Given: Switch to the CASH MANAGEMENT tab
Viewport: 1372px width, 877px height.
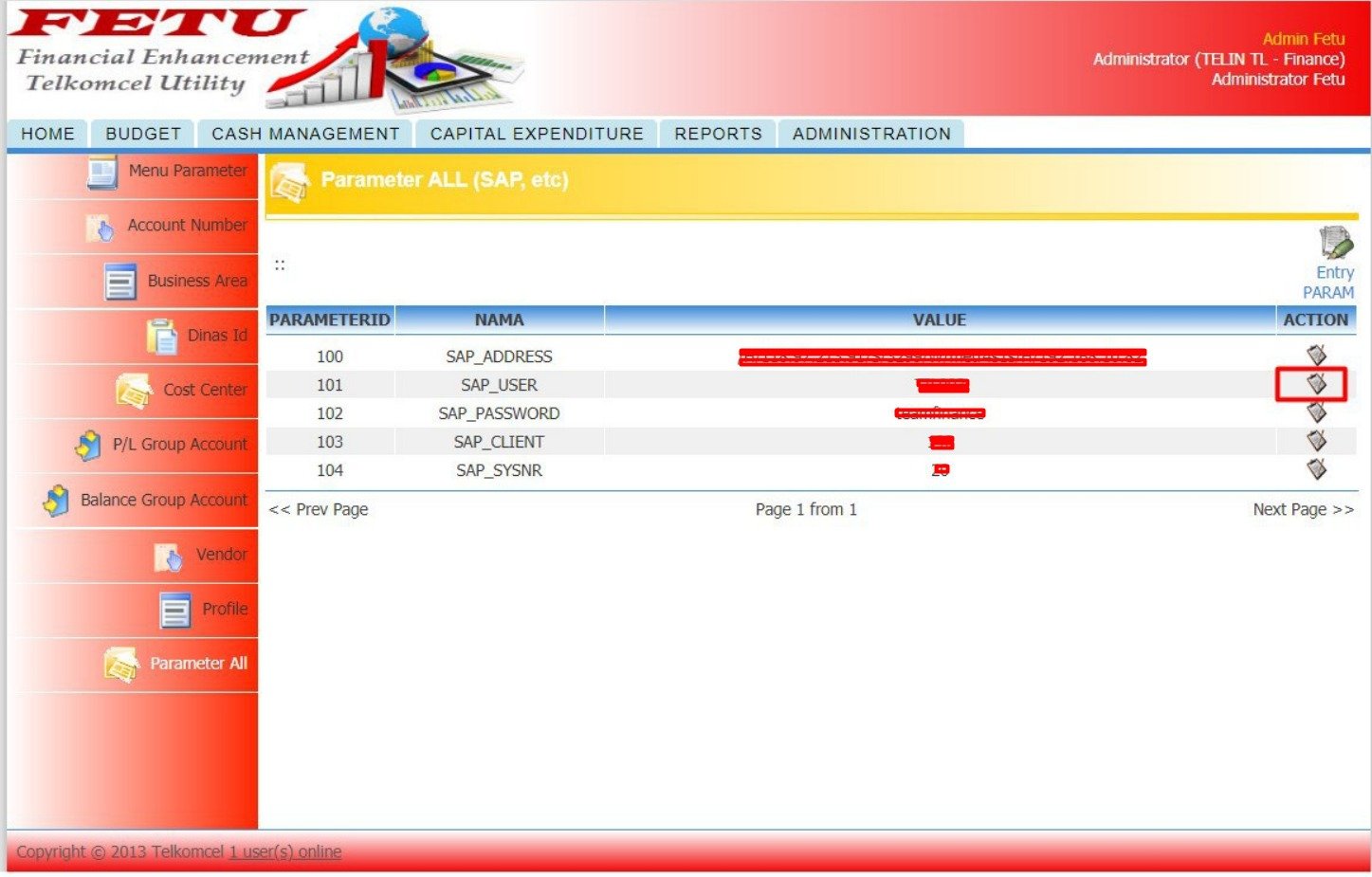Looking at the screenshot, I should 305,134.
